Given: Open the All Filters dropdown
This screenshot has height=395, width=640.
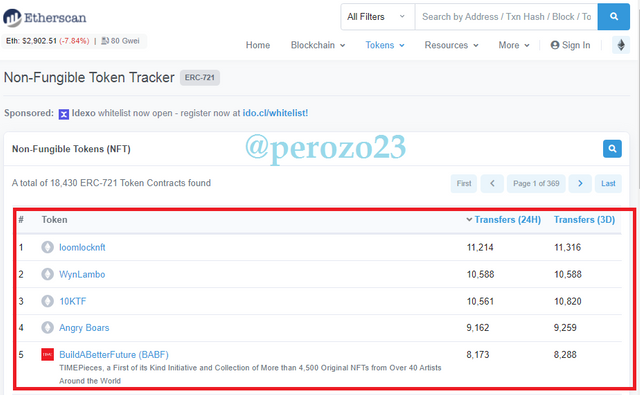Looking at the screenshot, I should click(x=378, y=17).
